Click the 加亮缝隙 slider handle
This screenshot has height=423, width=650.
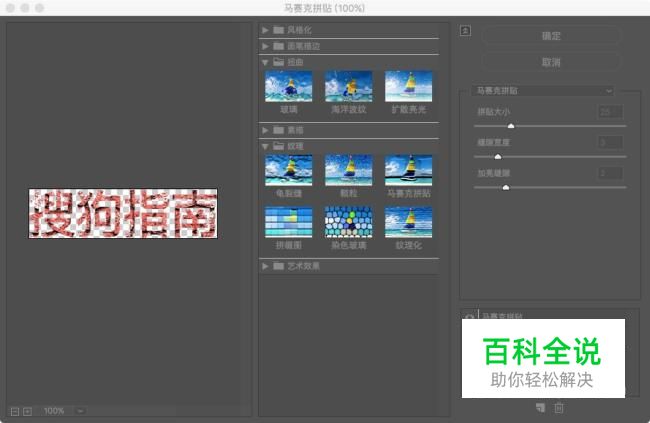tap(506, 187)
